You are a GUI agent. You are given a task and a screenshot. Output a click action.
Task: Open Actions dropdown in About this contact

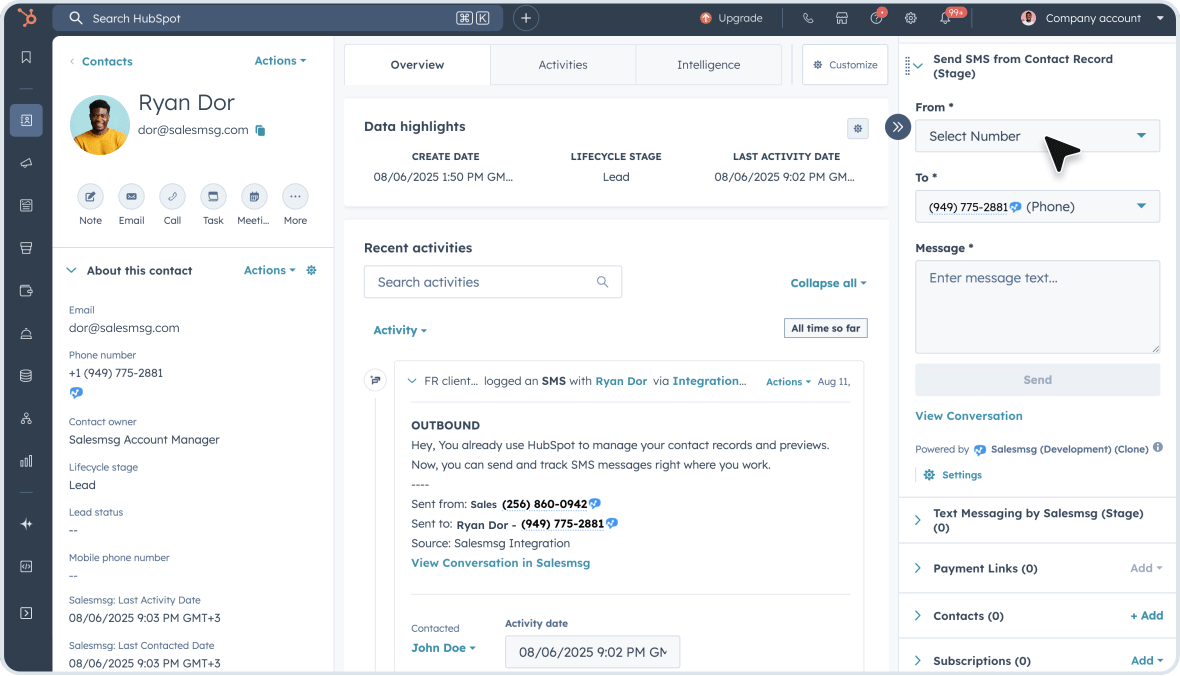269,270
